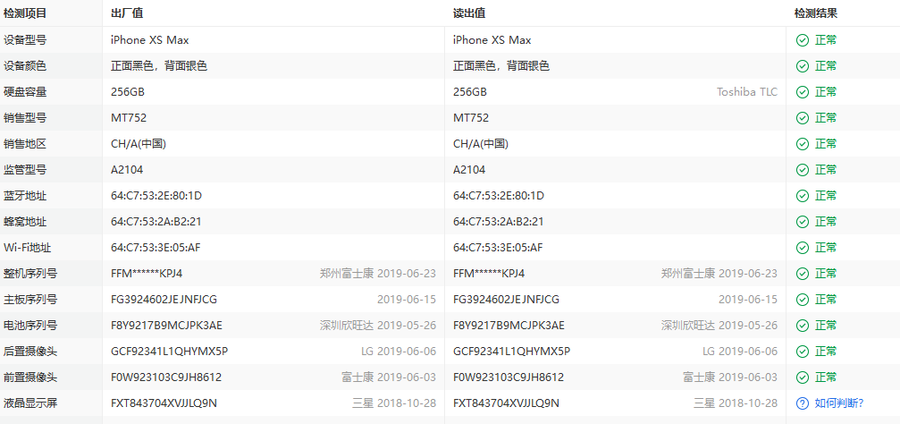Click read value iPhone XS Max in 读出值
900x424 pixels.
click(x=492, y=40)
